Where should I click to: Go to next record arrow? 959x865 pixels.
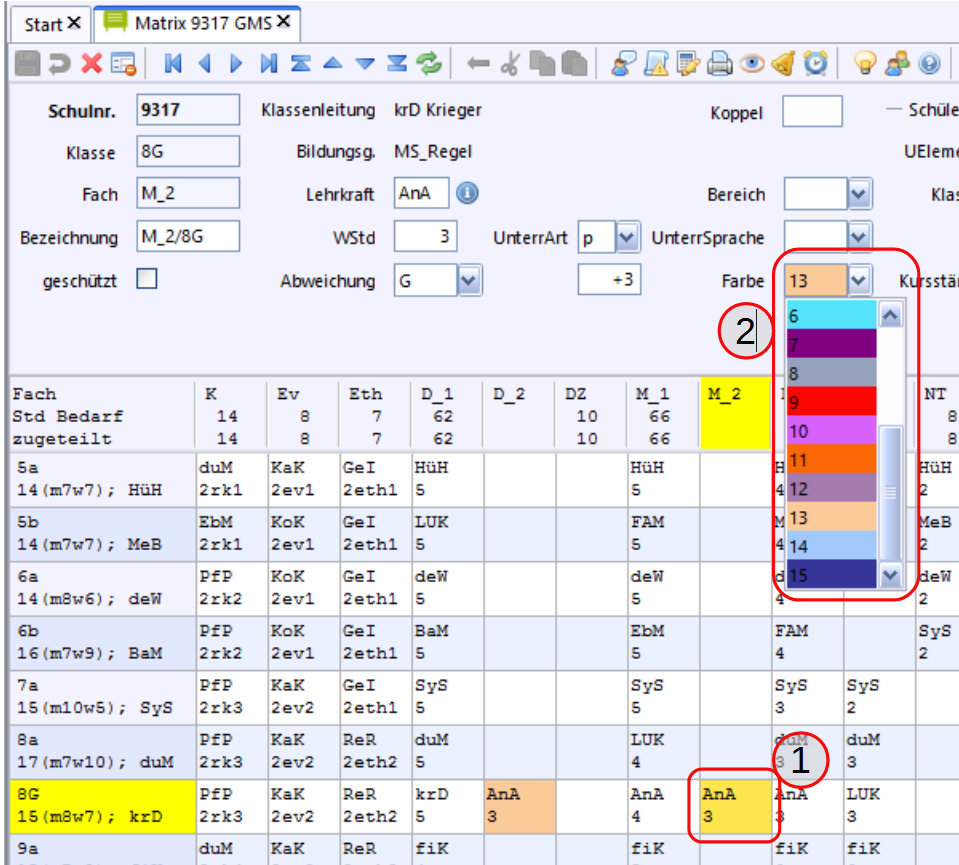236,63
